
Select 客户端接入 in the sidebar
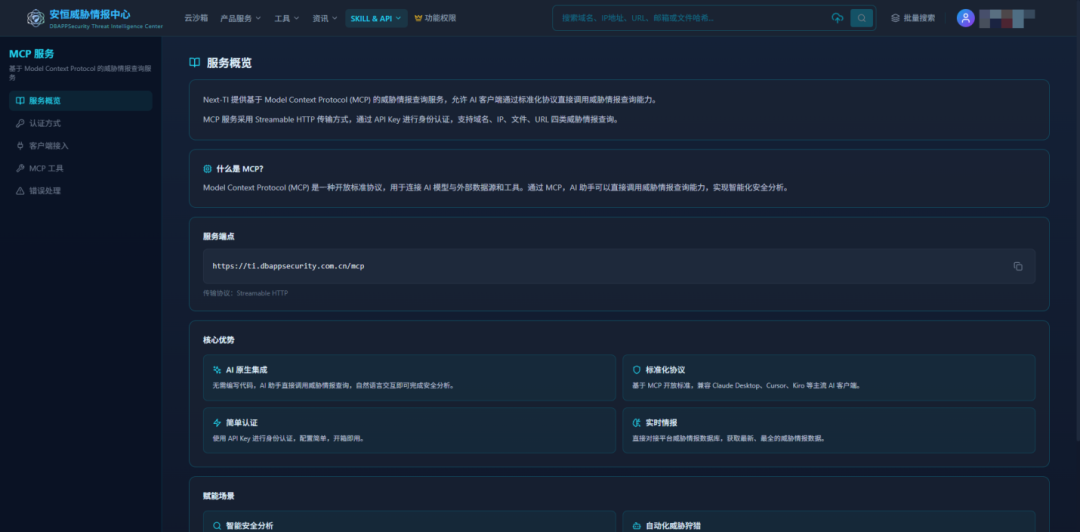[x=81, y=146]
